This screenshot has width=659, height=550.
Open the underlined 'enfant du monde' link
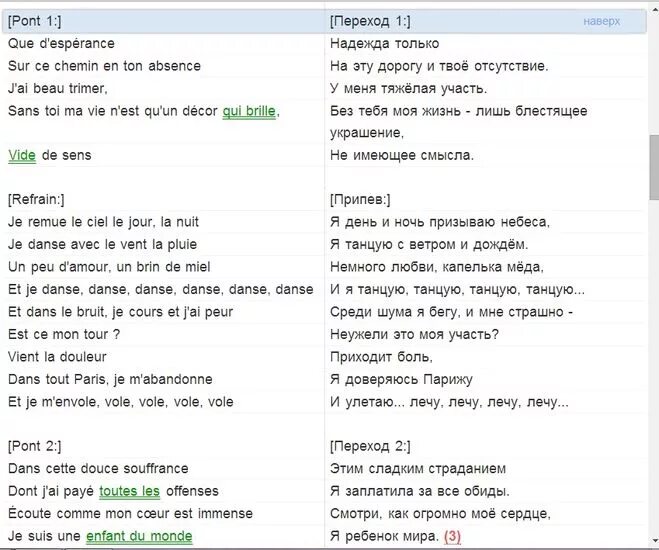(x=139, y=536)
